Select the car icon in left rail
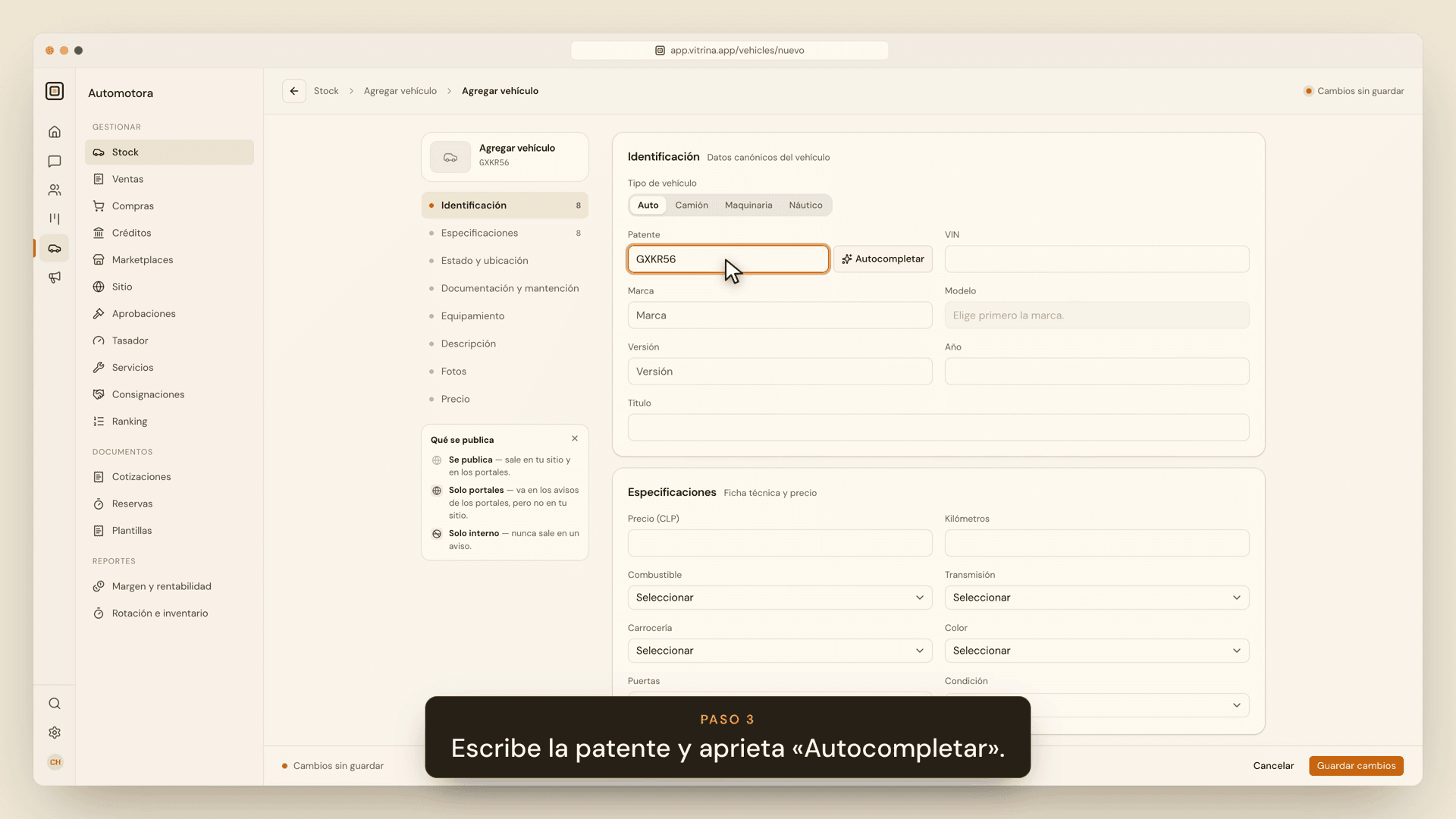This screenshot has width=1456, height=819. (x=55, y=248)
